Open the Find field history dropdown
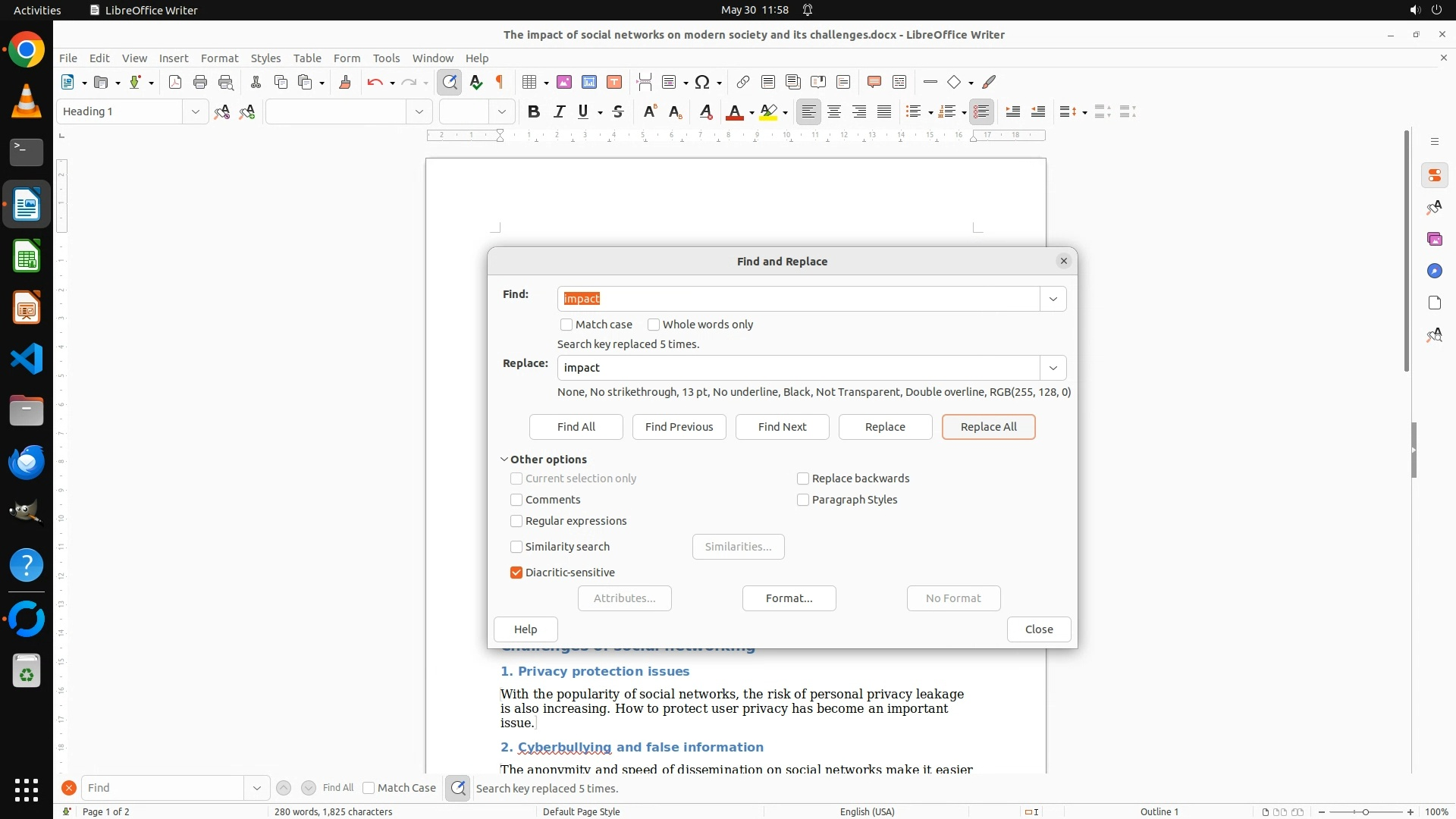 click(x=1053, y=299)
